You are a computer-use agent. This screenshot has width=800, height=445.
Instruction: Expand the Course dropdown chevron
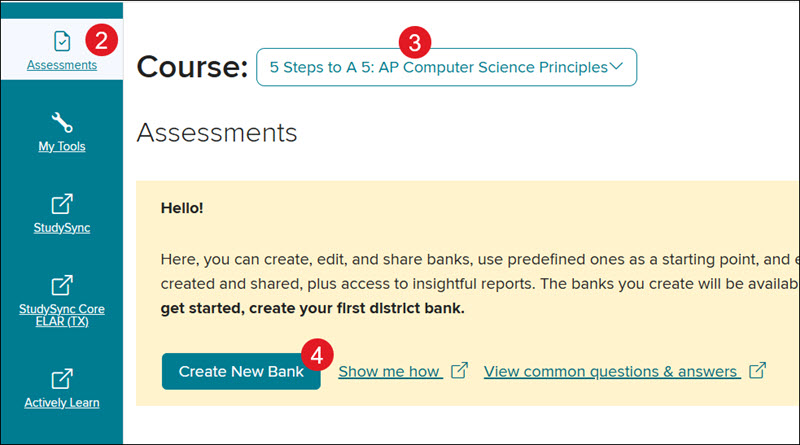(x=616, y=66)
